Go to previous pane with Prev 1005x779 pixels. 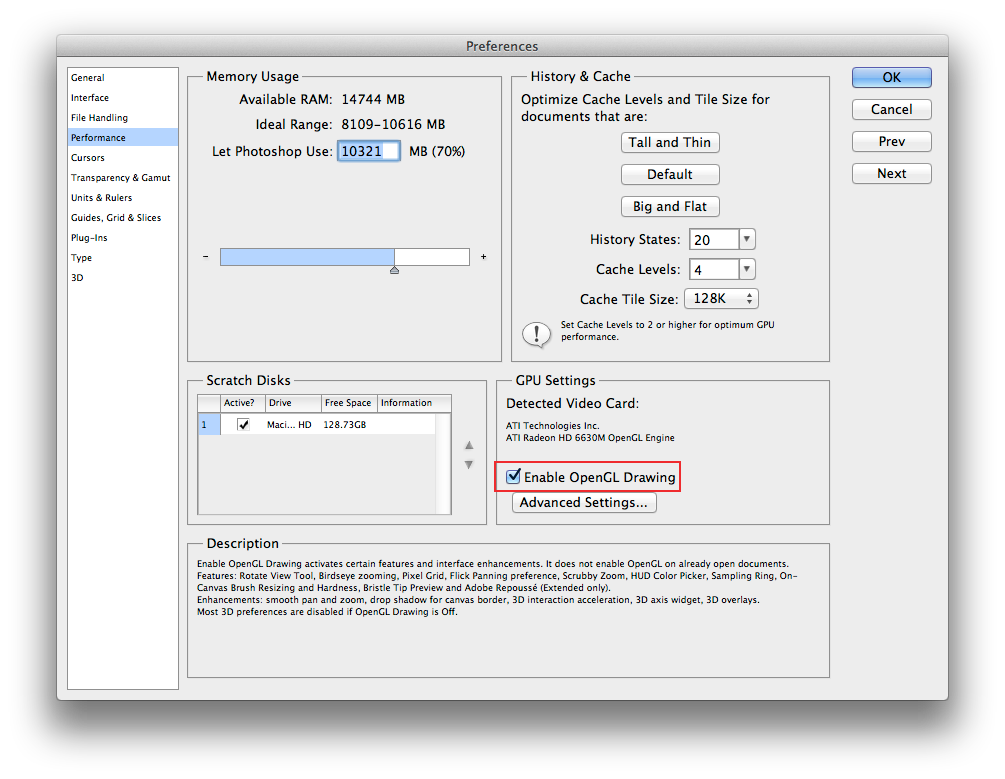pos(892,142)
